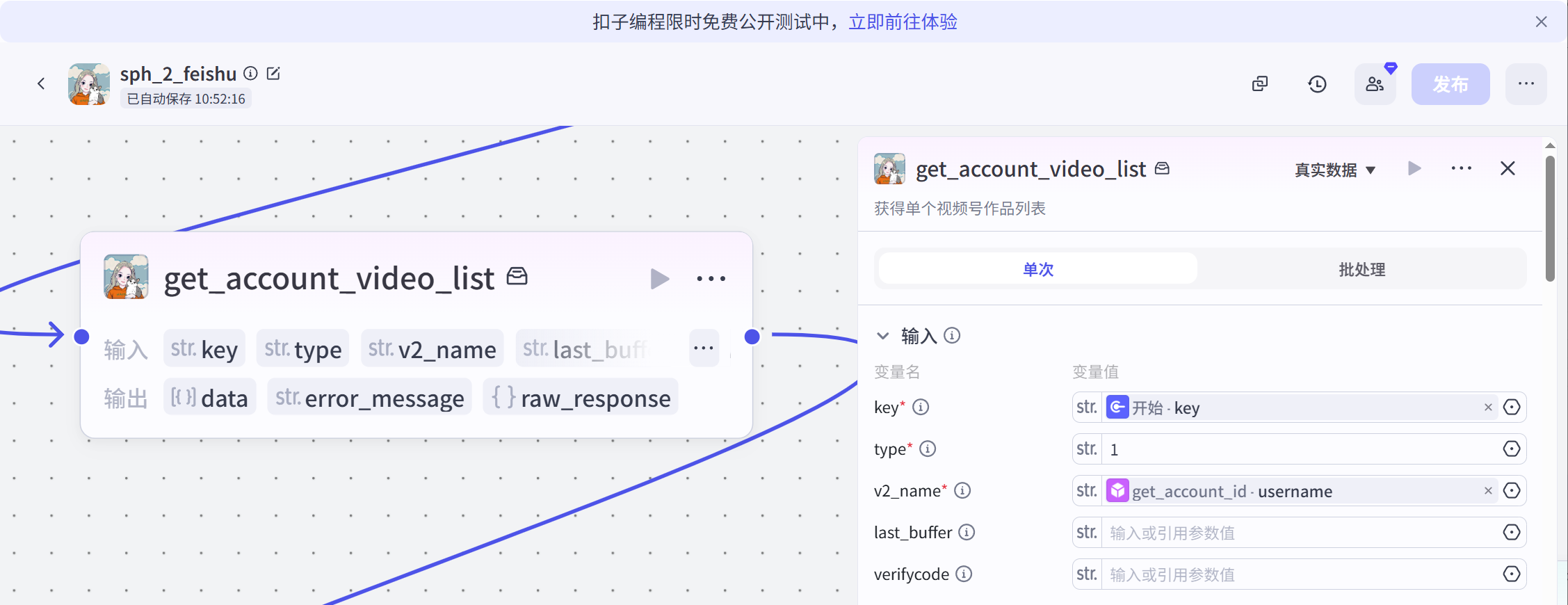Show info icon for v2_name parameter

(x=962, y=490)
